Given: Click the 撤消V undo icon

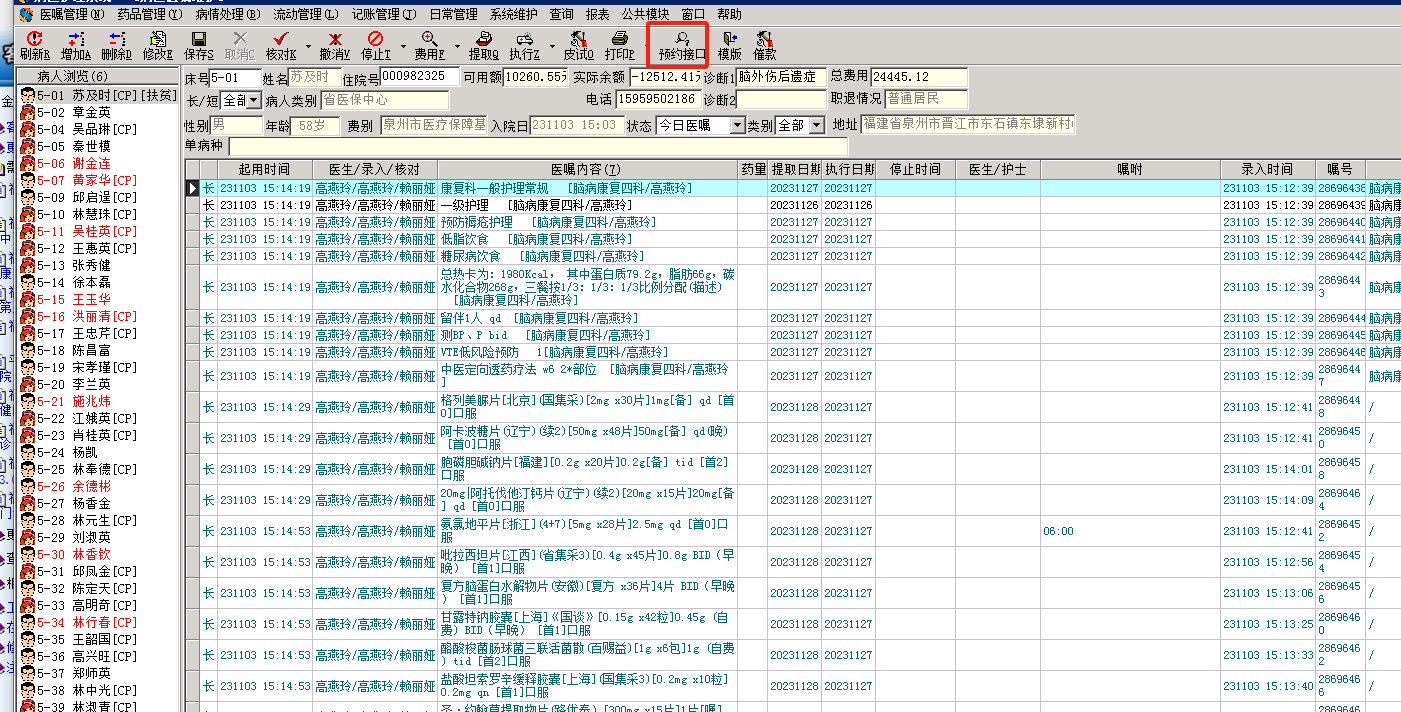Looking at the screenshot, I should 335,45.
